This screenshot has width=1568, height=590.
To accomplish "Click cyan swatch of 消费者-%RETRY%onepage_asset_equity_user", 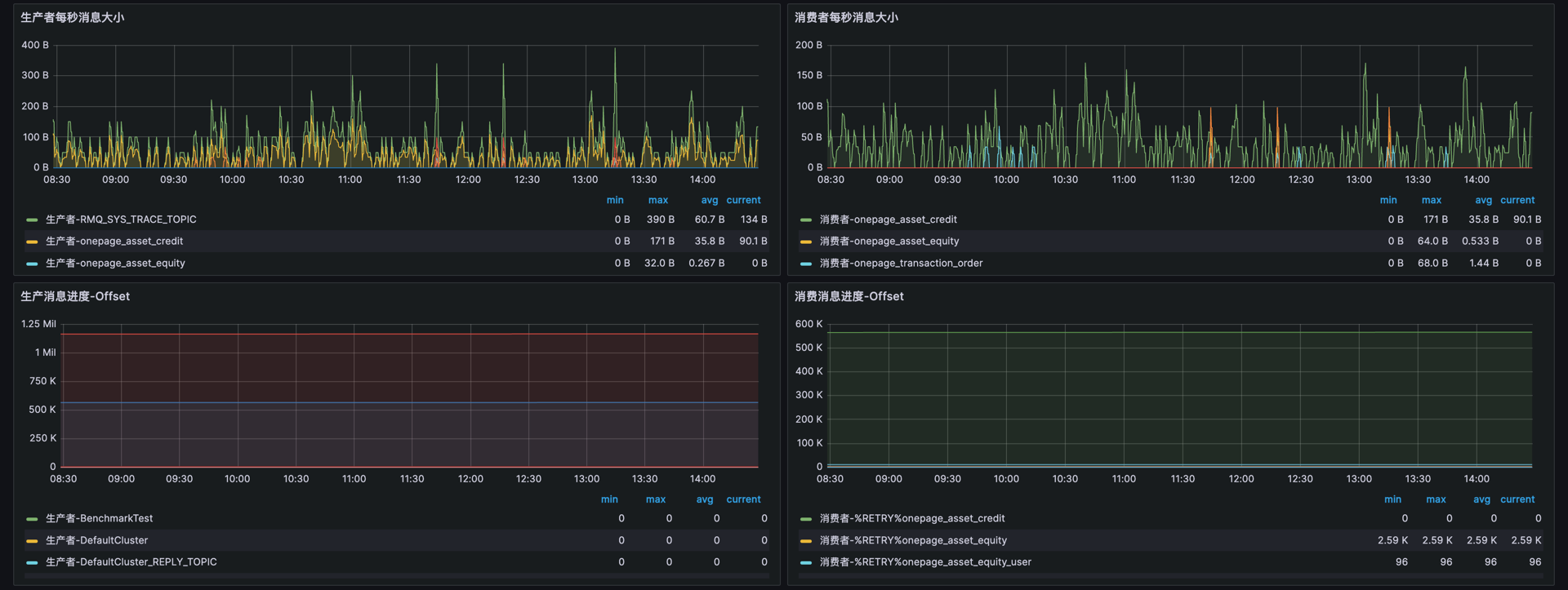I will pyautogui.click(x=806, y=562).
